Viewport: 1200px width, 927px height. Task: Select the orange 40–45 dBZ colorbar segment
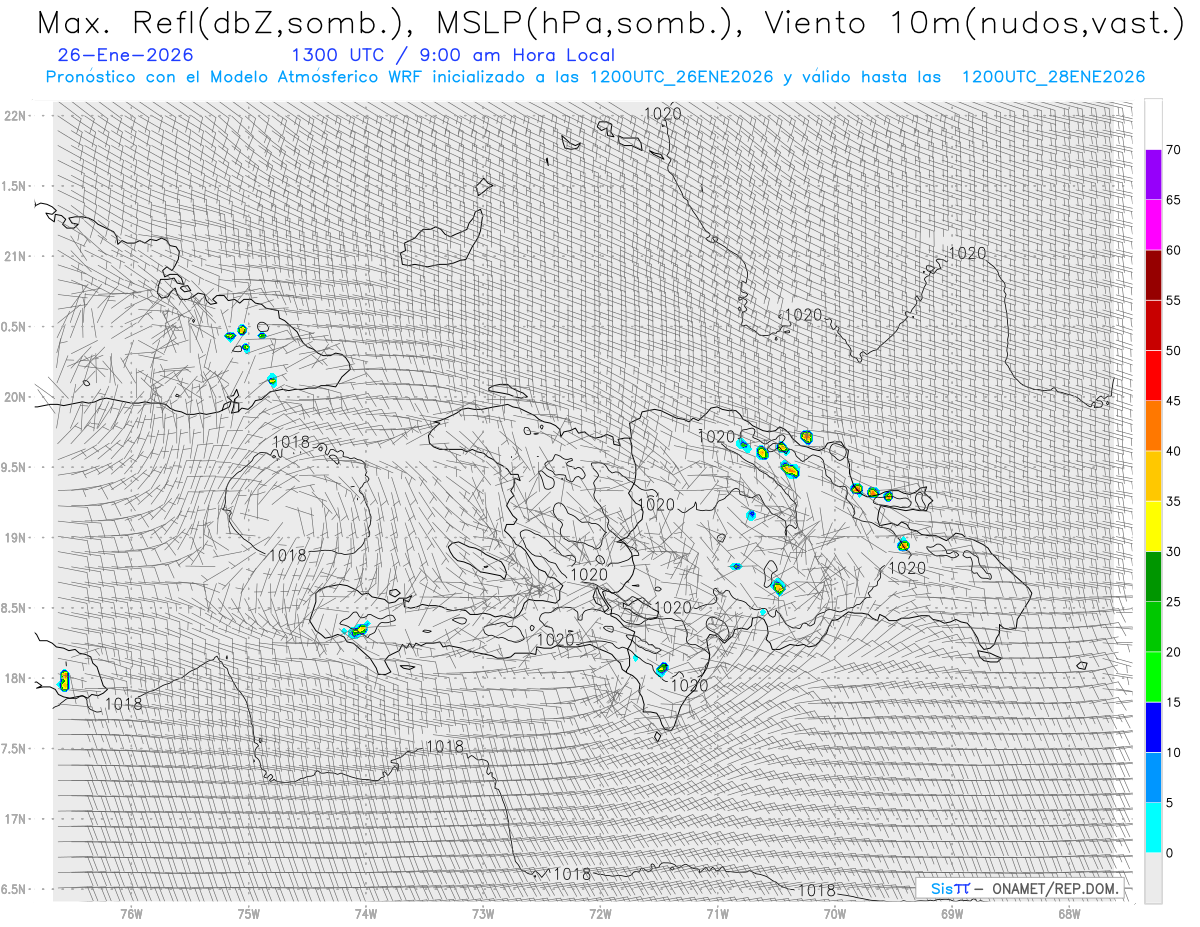click(1153, 426)
